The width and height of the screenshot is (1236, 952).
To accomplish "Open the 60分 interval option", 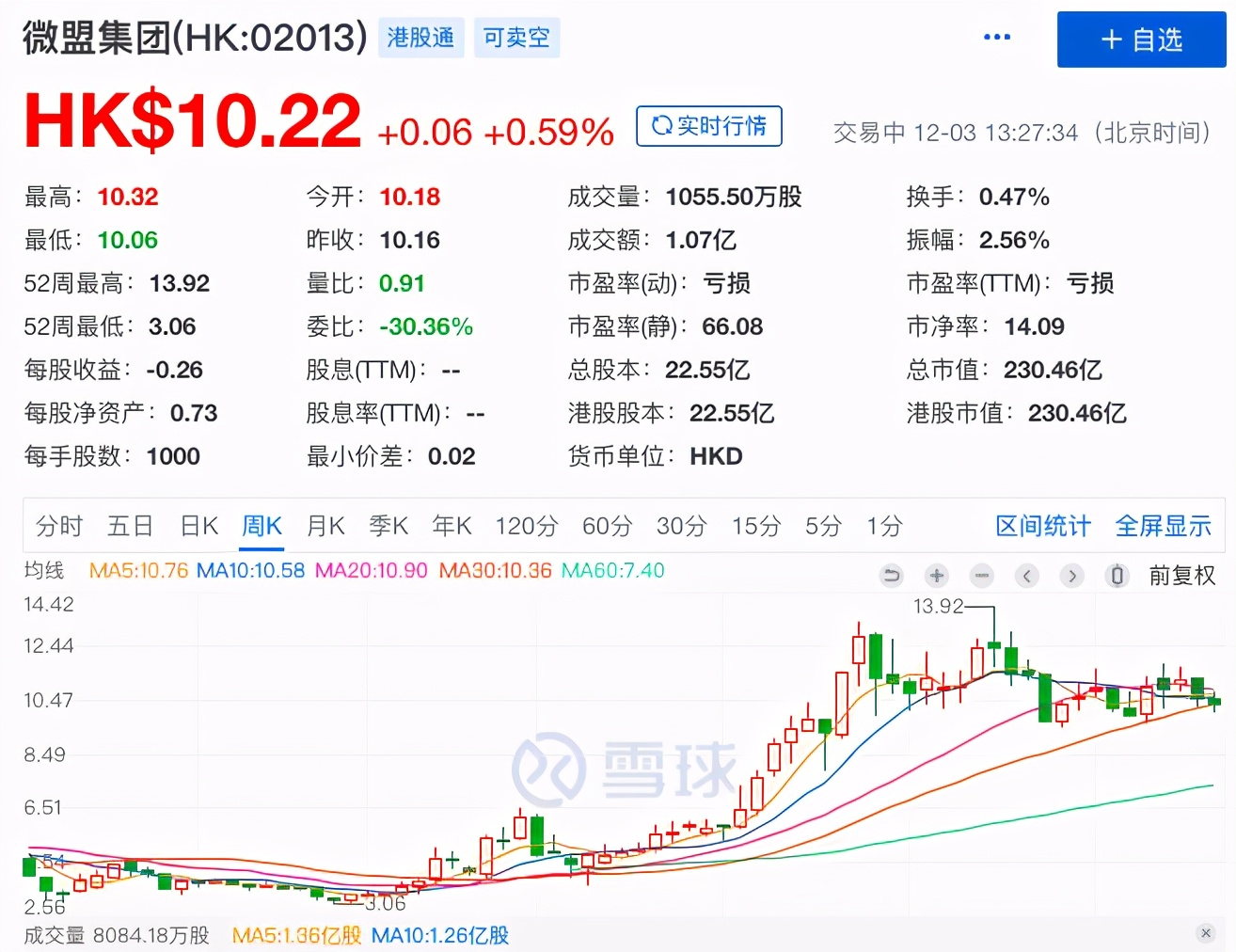I will click(x=607, y=526).
